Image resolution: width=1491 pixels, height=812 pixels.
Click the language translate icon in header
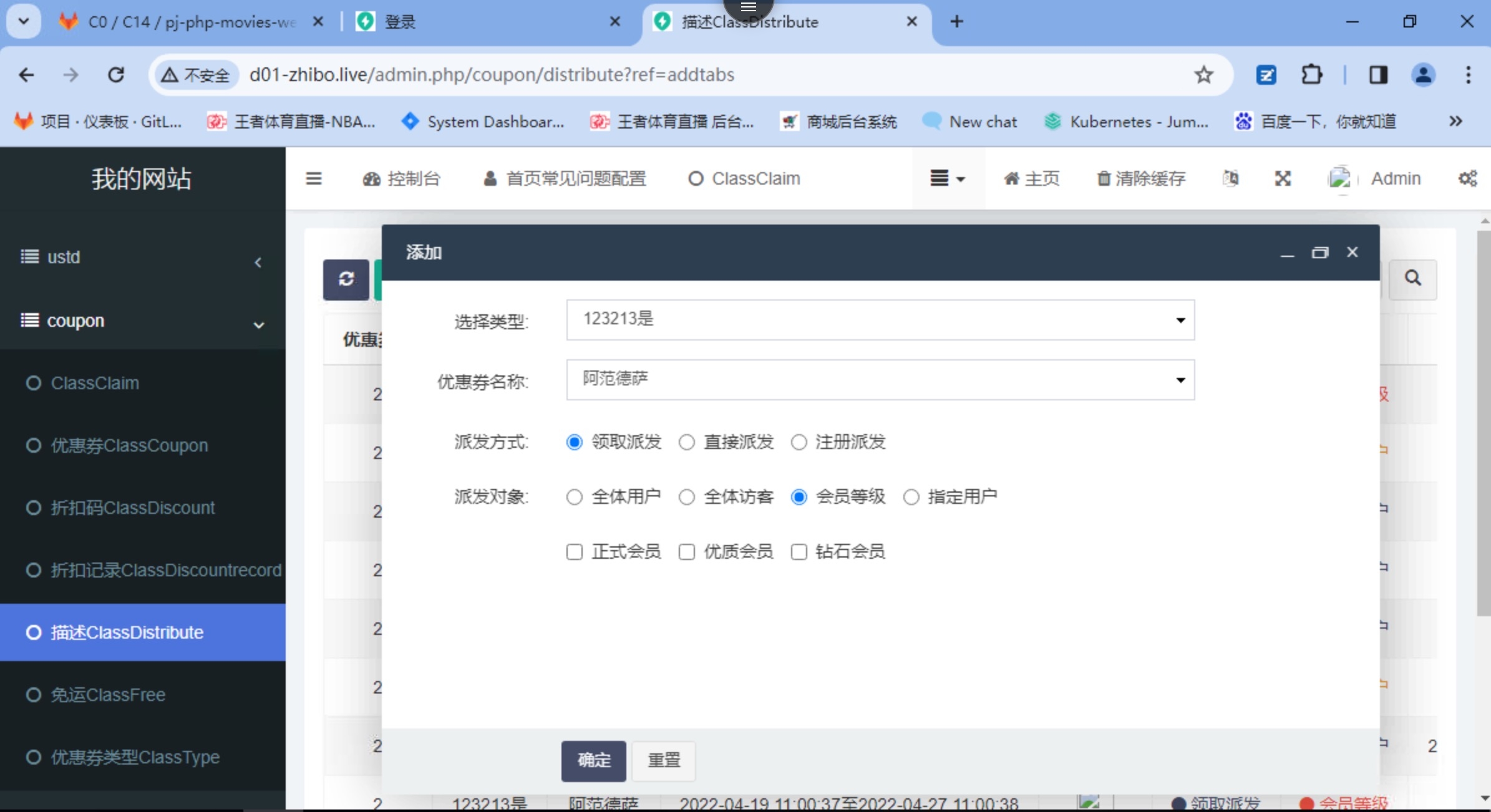(1230, 179)
